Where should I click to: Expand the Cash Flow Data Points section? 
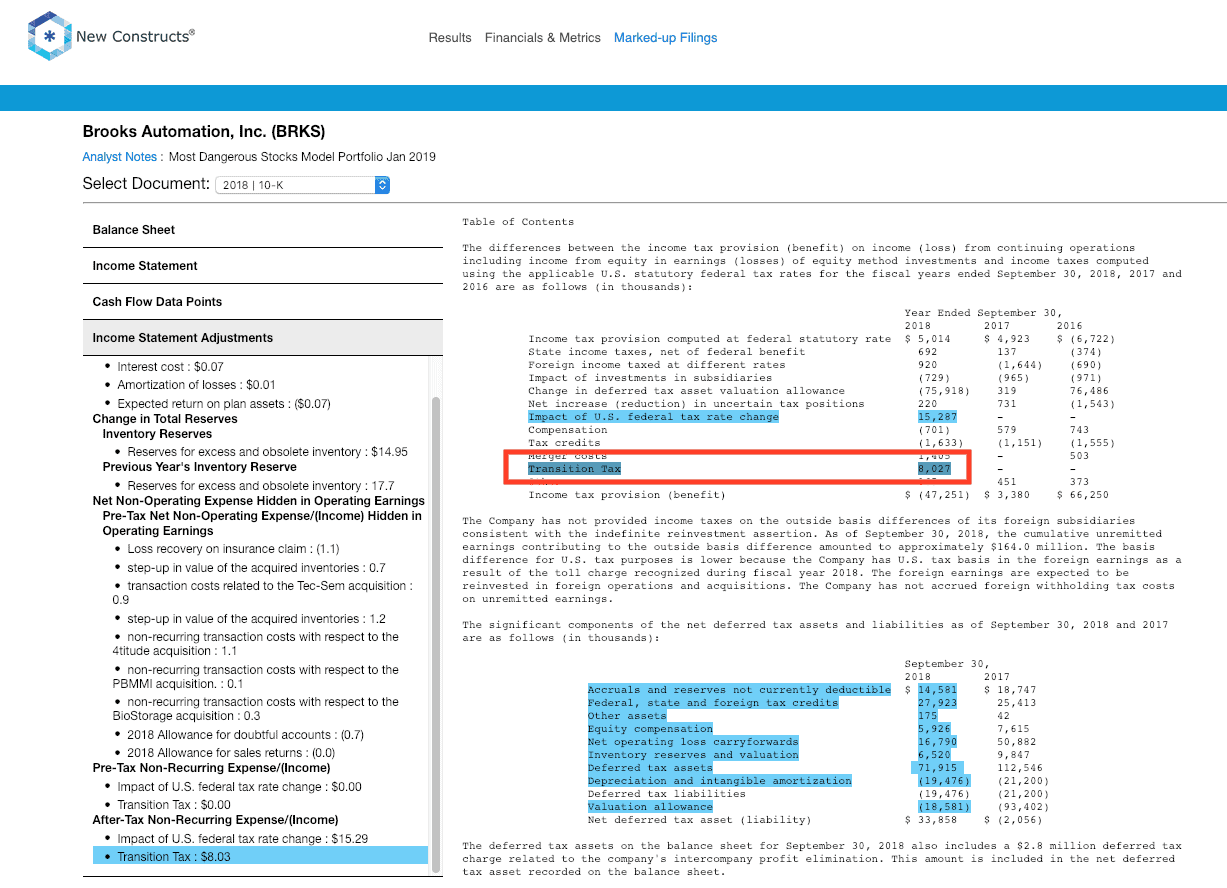(x=262, y=302)
